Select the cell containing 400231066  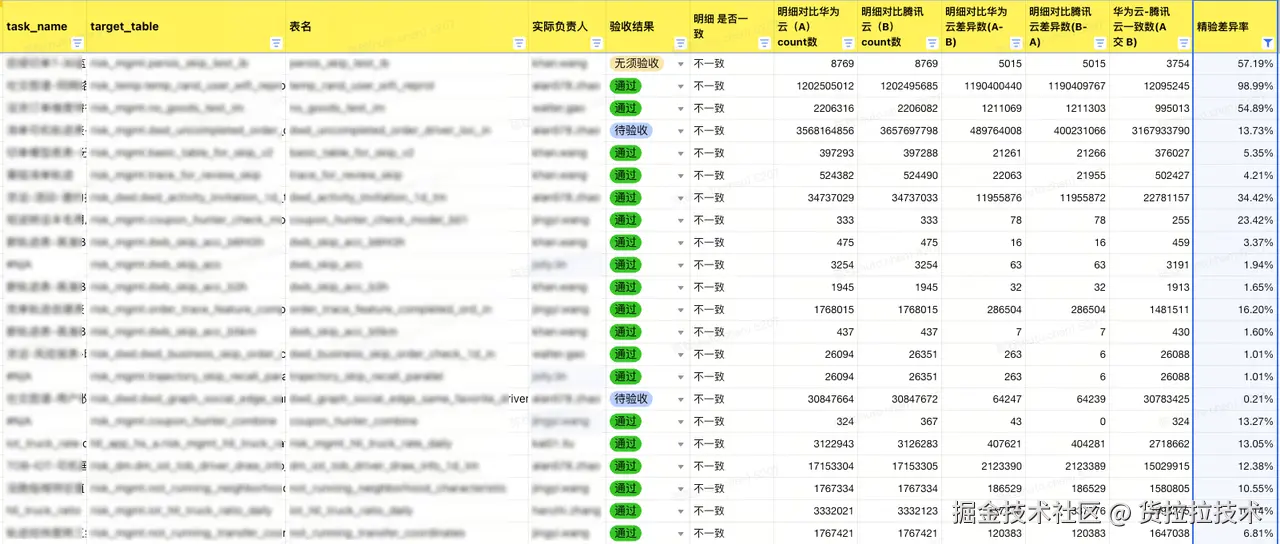[1067, 131]
